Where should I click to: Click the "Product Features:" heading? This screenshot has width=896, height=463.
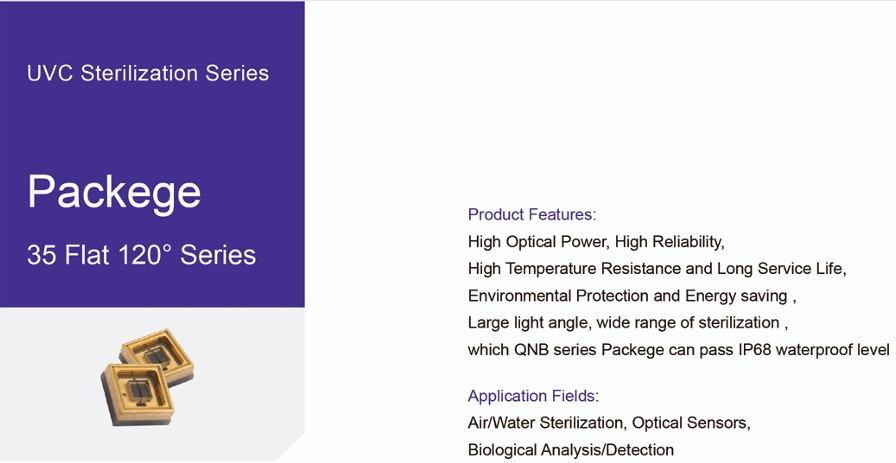[531, 214]
